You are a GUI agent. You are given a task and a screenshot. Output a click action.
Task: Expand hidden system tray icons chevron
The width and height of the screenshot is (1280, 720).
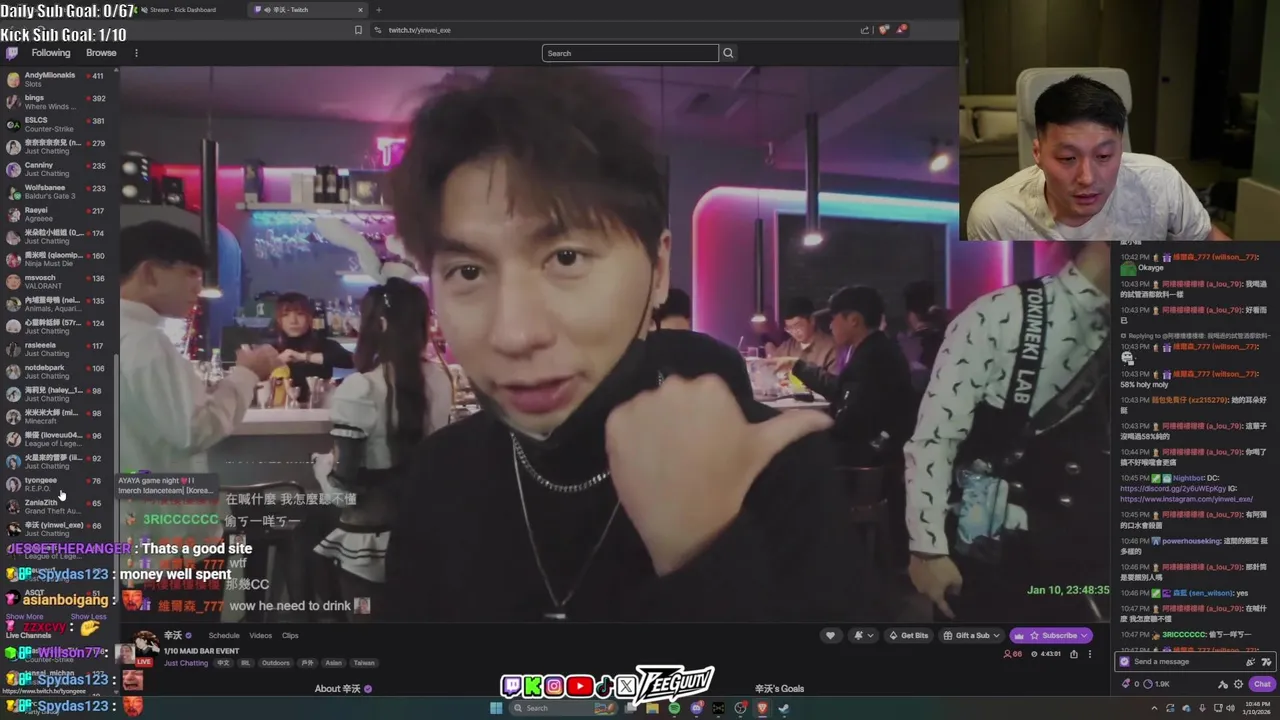pos(1154,708)
